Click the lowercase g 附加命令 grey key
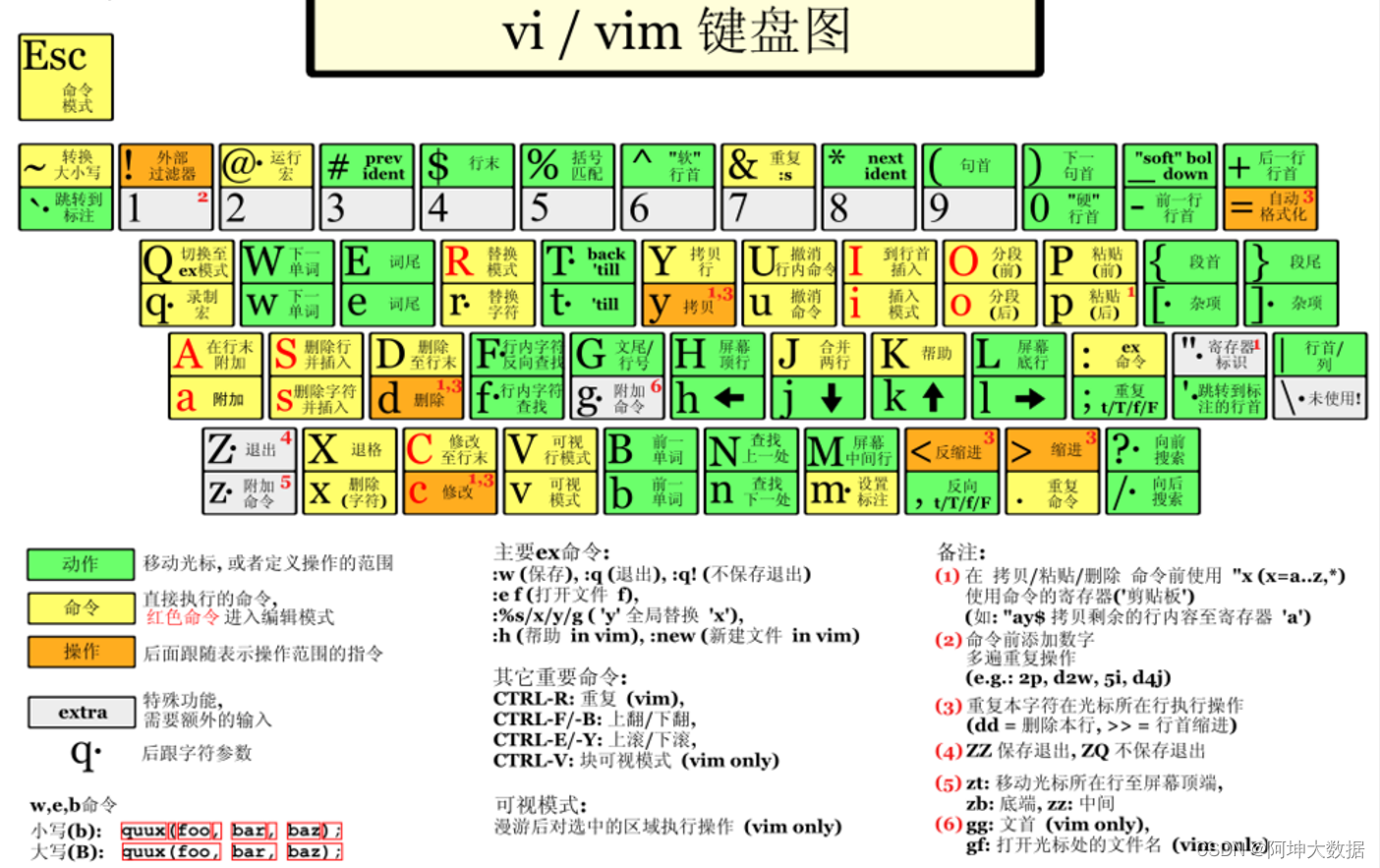Screen dimensions: 1380x868 coord(617,398)
